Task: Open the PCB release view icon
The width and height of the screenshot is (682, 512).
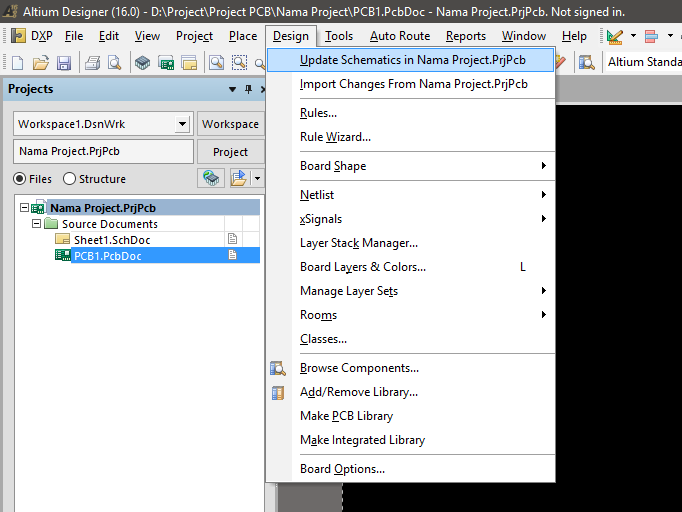Action: click(x=166, y=63)
